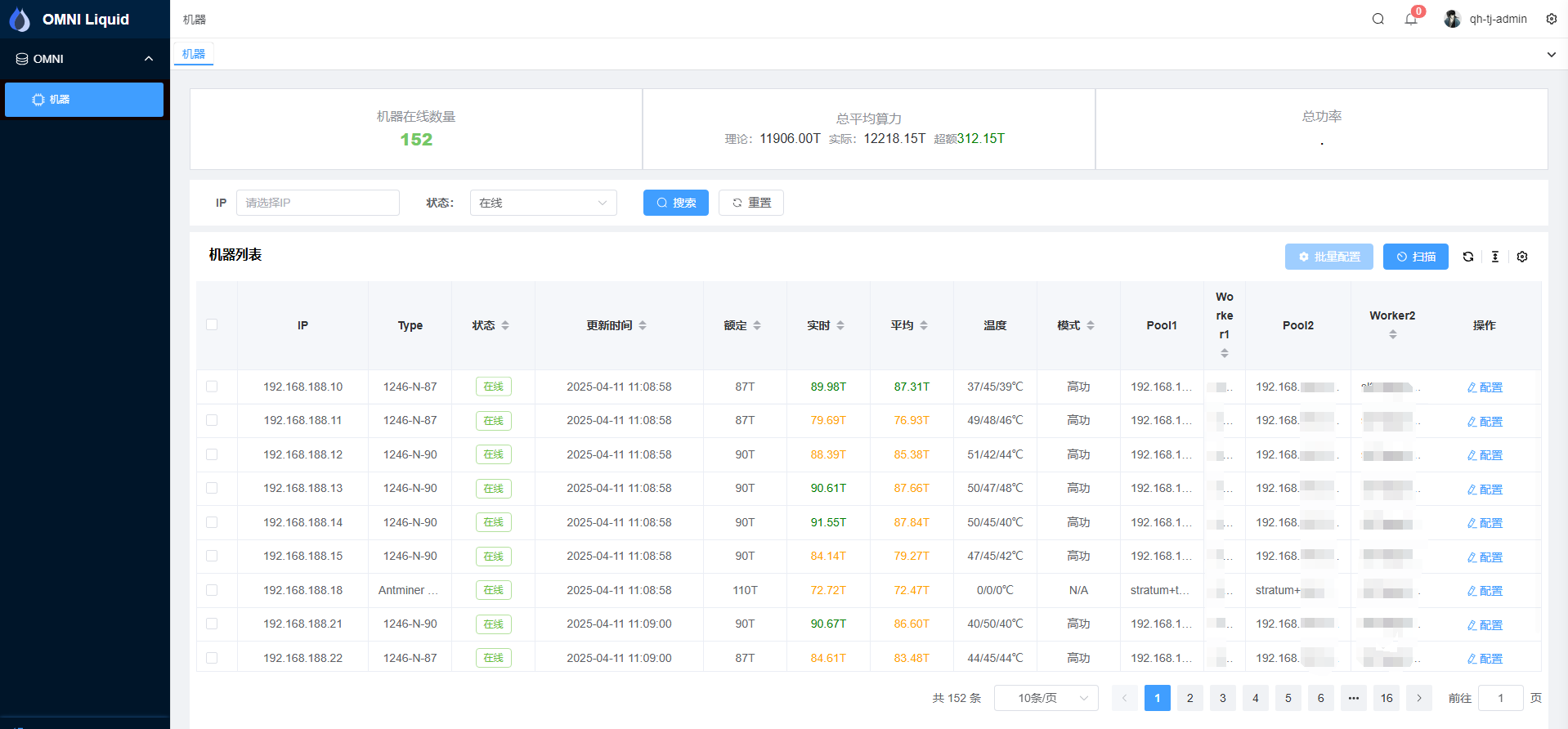1568x729 pixels.
Task: Sort by Worker2 column arrows
Action: pos(1393,334)
